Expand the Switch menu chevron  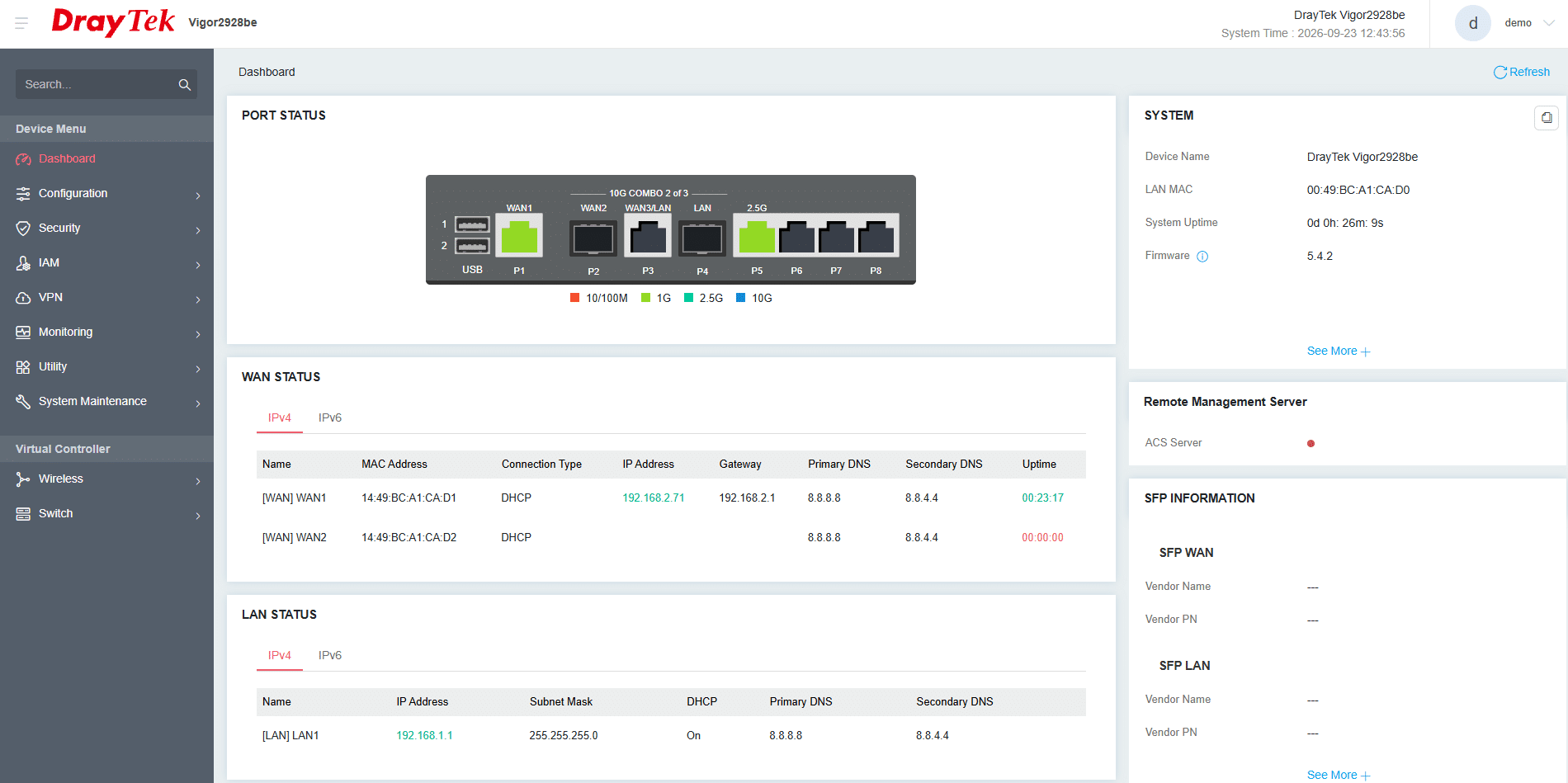pos(198,516)
